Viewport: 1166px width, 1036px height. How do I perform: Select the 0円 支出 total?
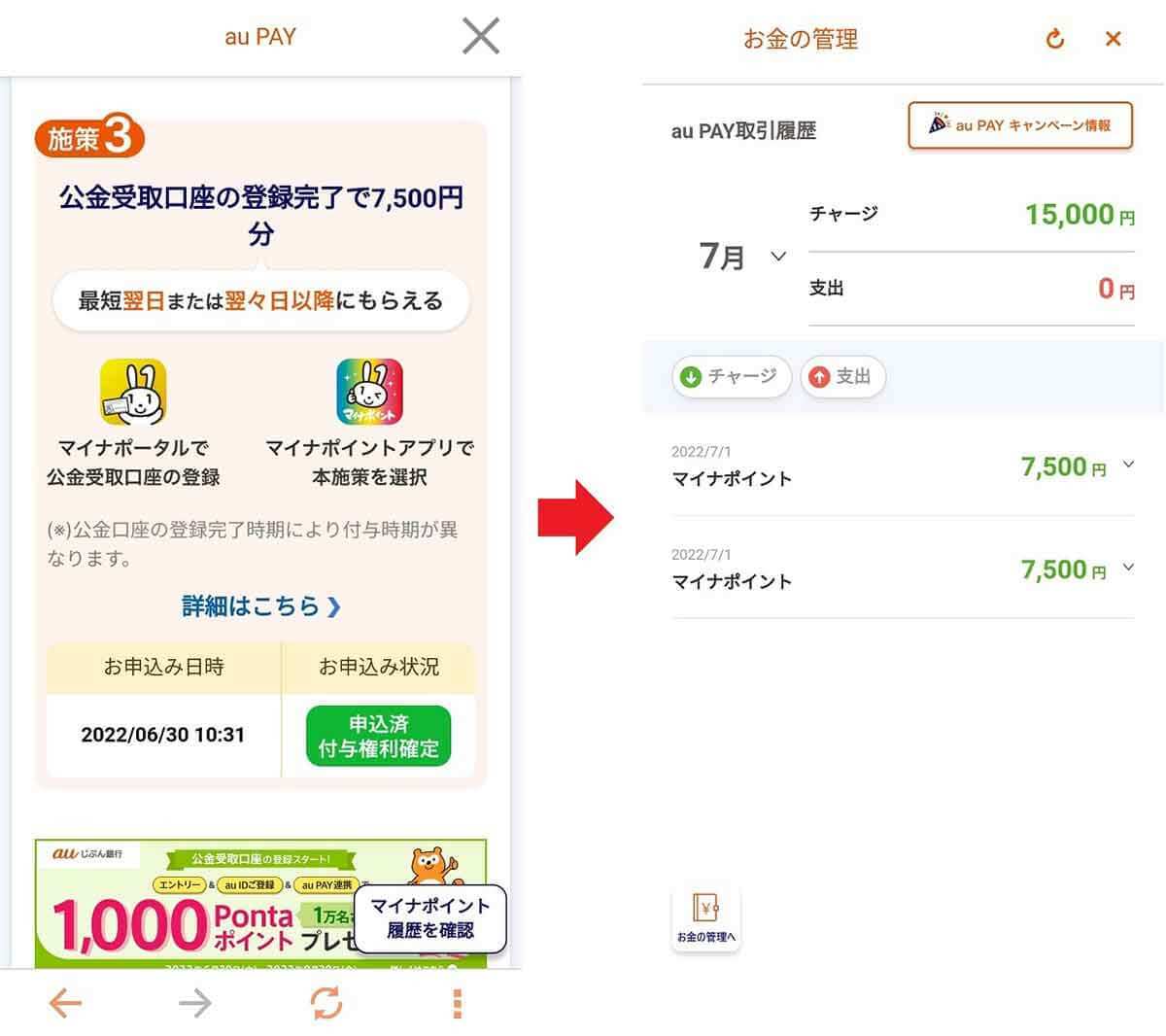[1116, 289]
